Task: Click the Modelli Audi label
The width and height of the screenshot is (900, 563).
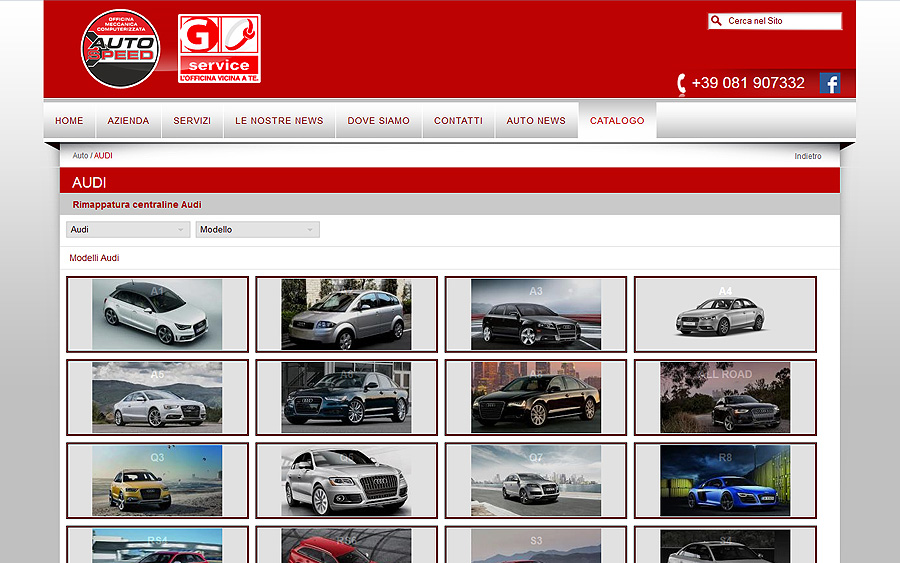Action: pyautogui.click(x=94, y=258)
